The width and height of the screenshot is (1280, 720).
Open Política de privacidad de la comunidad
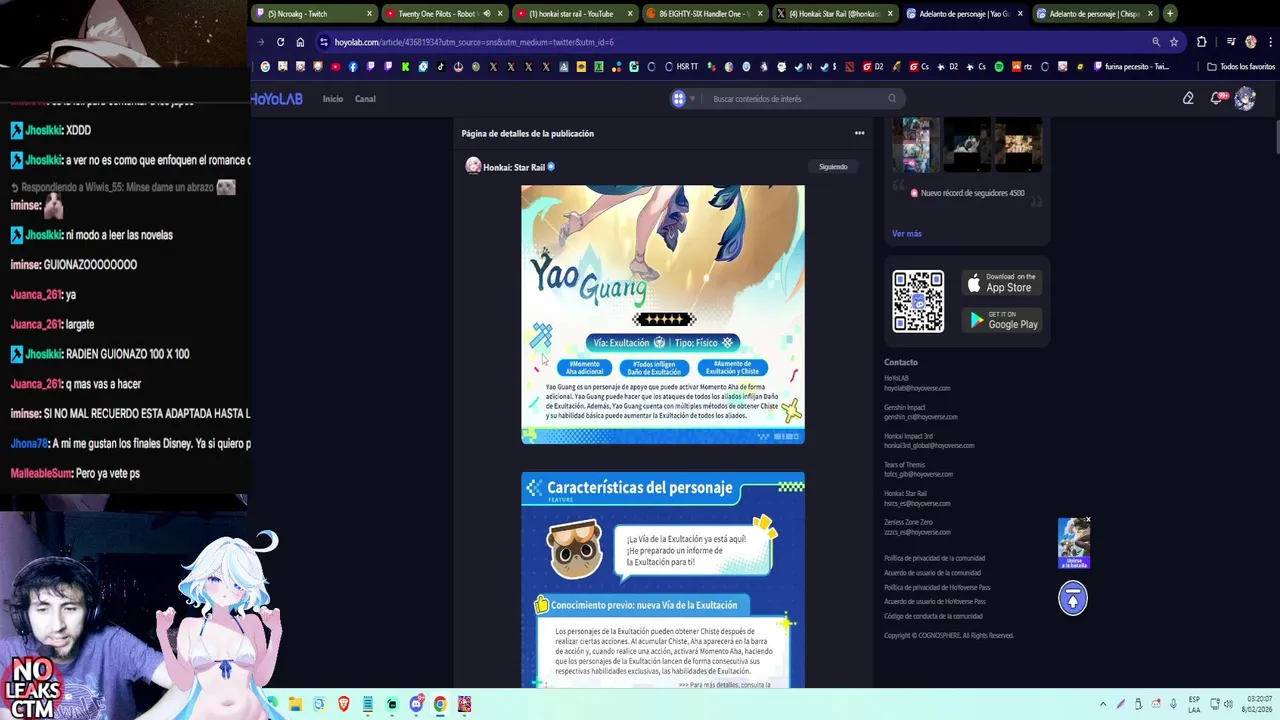(x=934, y=558)
